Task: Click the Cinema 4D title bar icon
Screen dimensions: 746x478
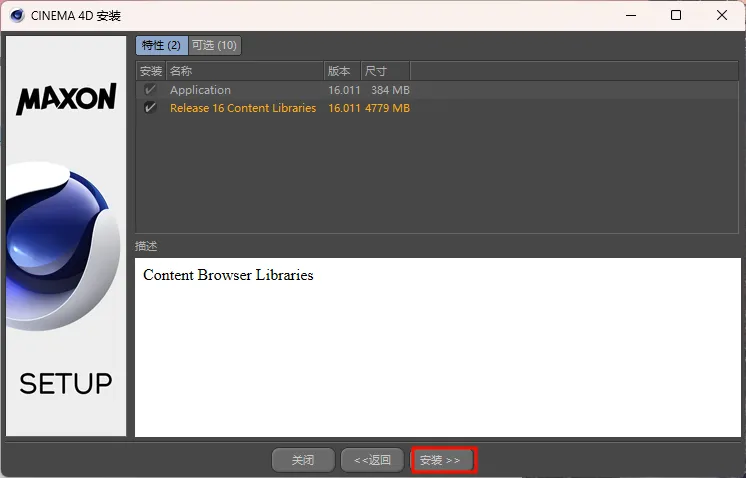Action: [x=17, y=16]
